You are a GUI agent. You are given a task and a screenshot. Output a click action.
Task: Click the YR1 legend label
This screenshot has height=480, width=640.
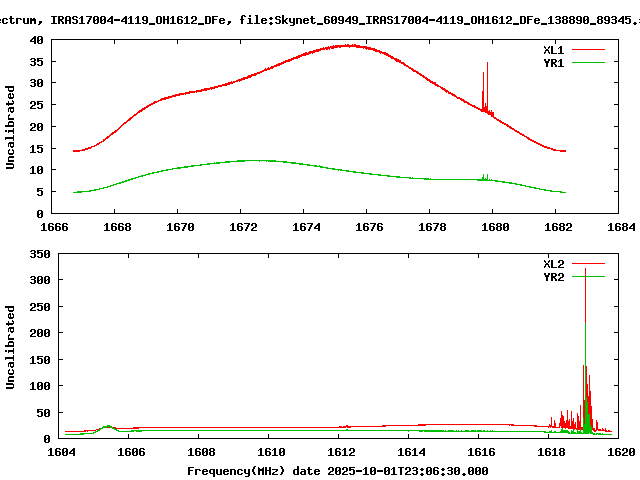point(553,61)
